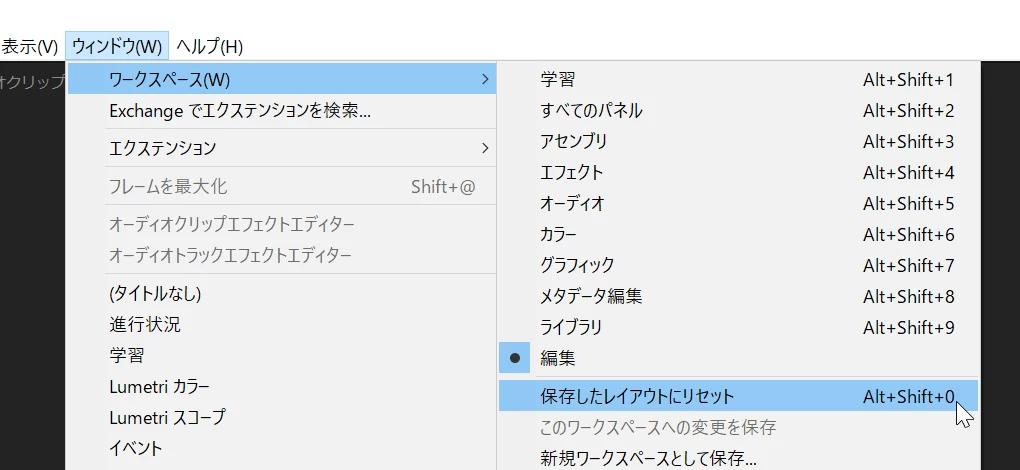Open the イベント panel

(x=282, y=448)
